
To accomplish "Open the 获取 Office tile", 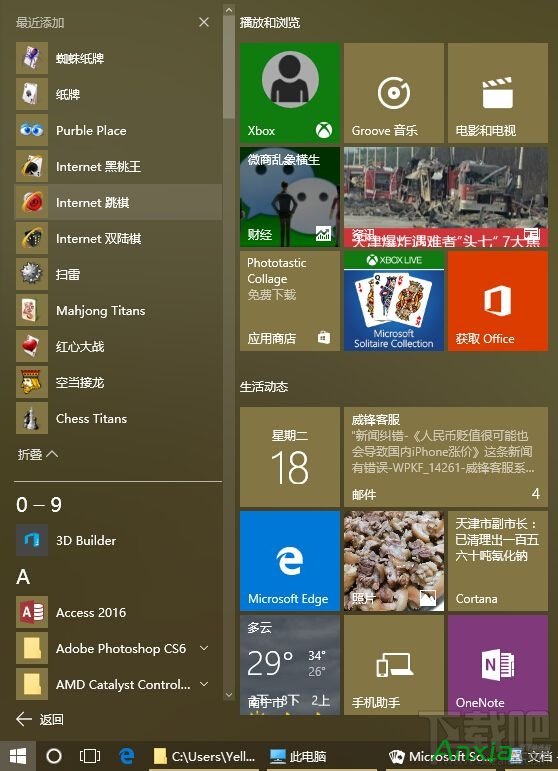I will pos(498,301).
